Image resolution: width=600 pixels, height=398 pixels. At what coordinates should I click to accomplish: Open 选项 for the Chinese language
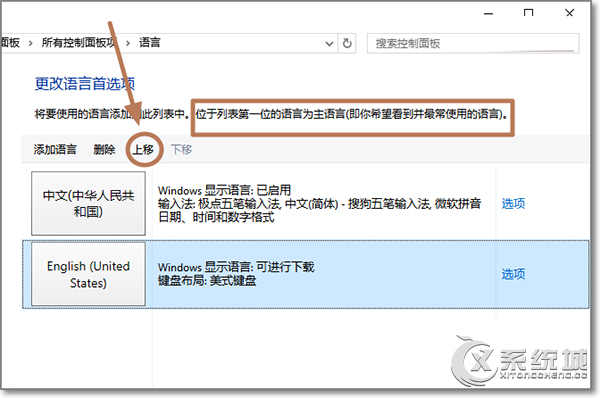point(513,204)
